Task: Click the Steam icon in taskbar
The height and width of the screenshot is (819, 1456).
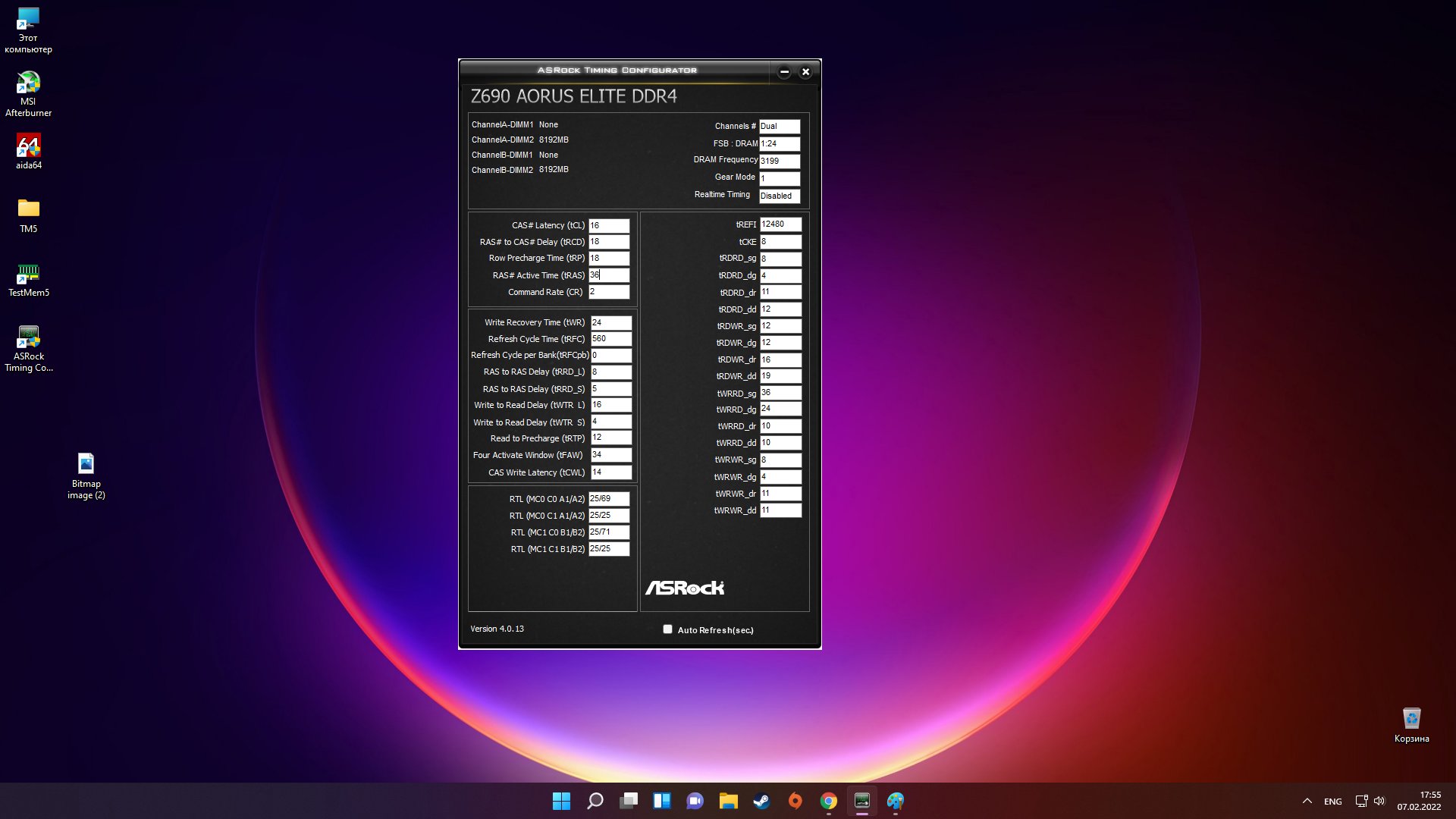Action: (761, 801)
